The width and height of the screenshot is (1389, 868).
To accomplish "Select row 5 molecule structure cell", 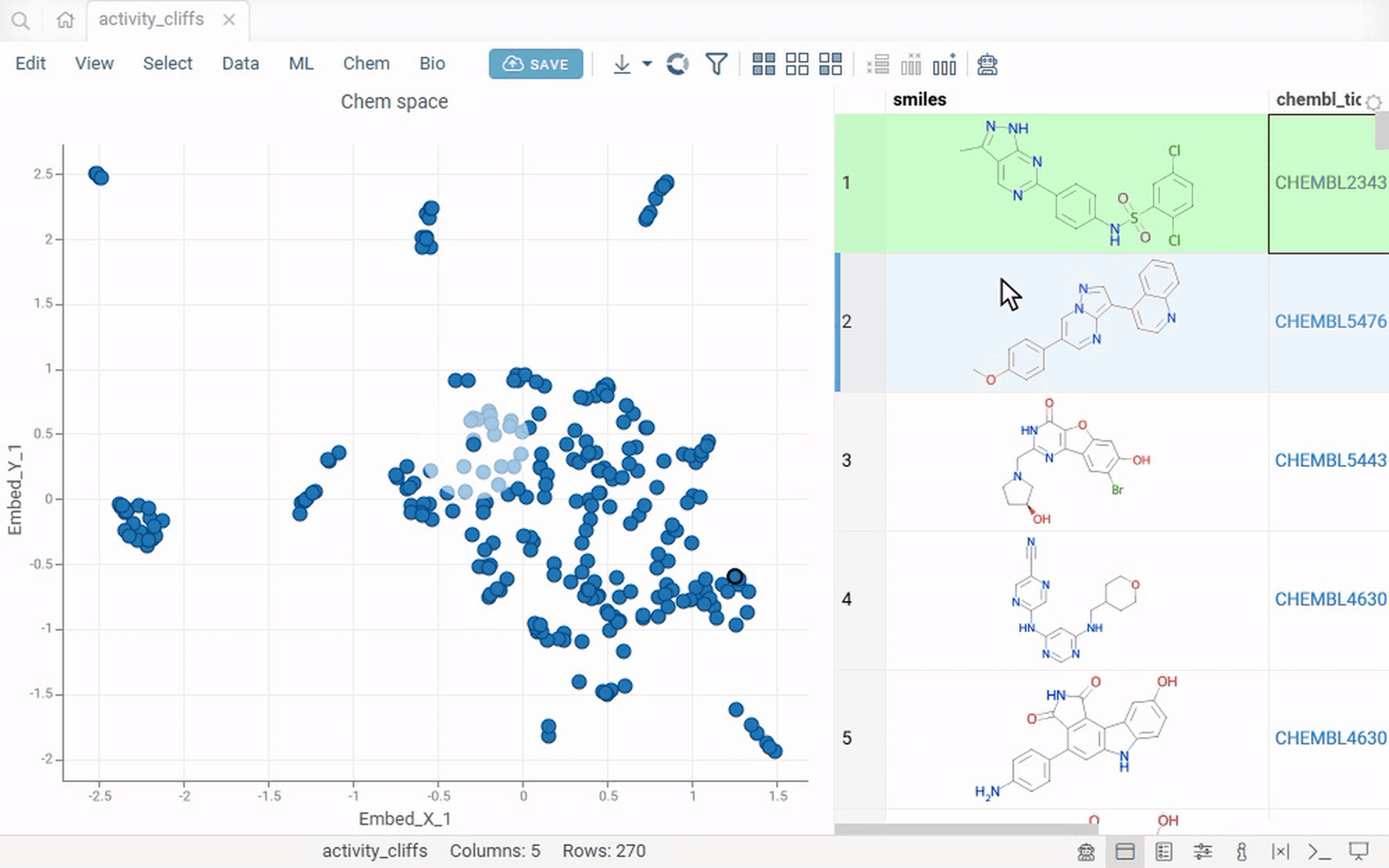I will 1076,739.
